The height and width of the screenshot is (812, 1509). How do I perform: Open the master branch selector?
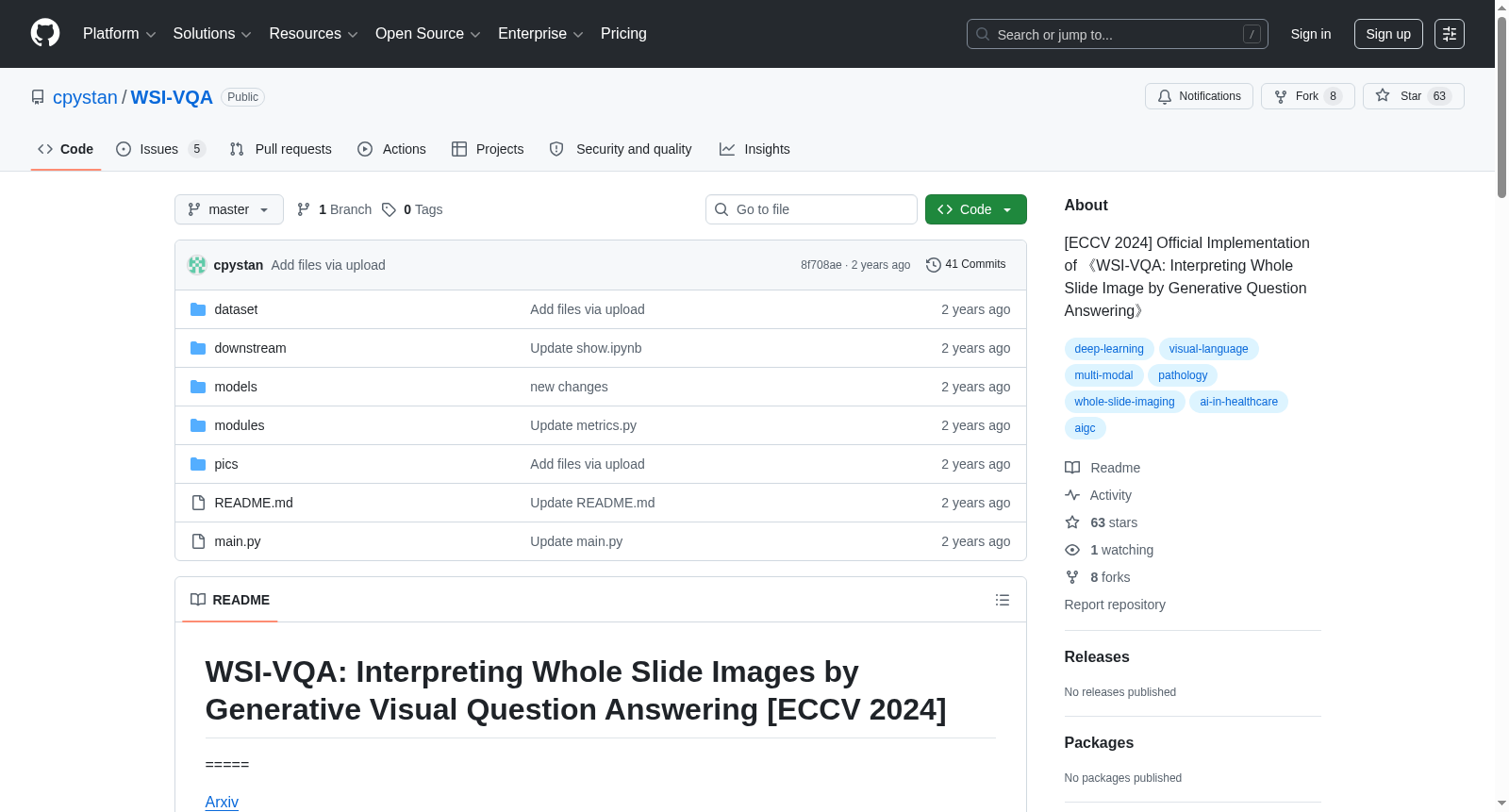(x=229, y=209)
